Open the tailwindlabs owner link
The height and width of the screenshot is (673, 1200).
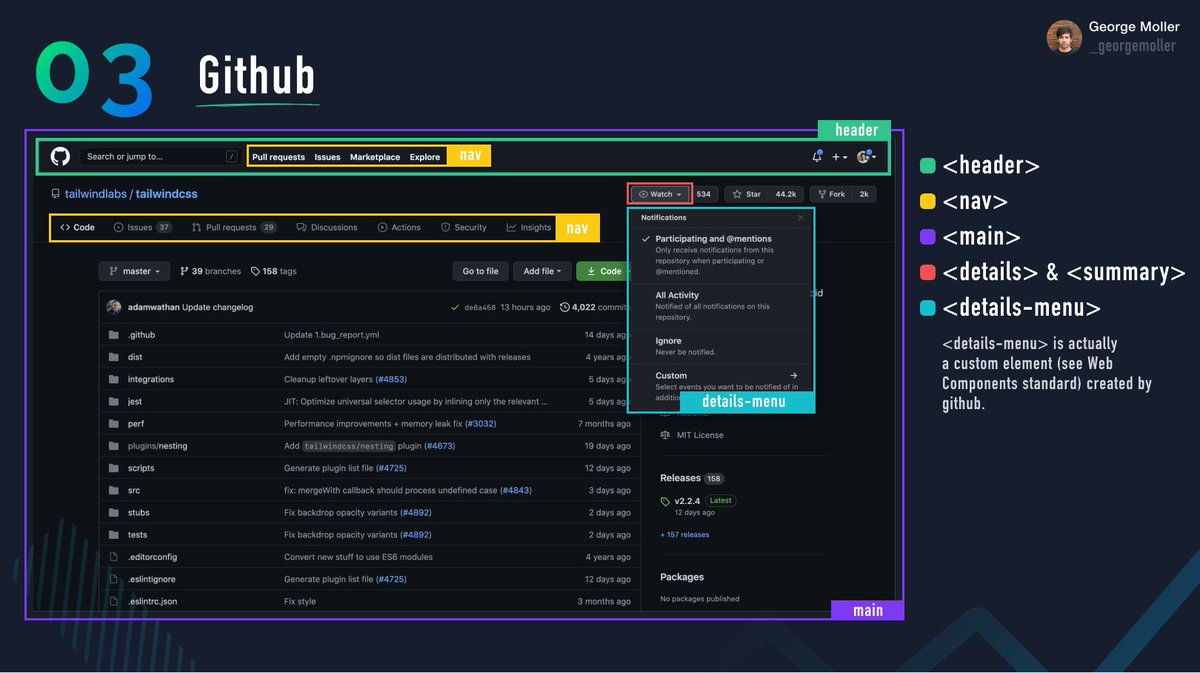coord(96,194)
